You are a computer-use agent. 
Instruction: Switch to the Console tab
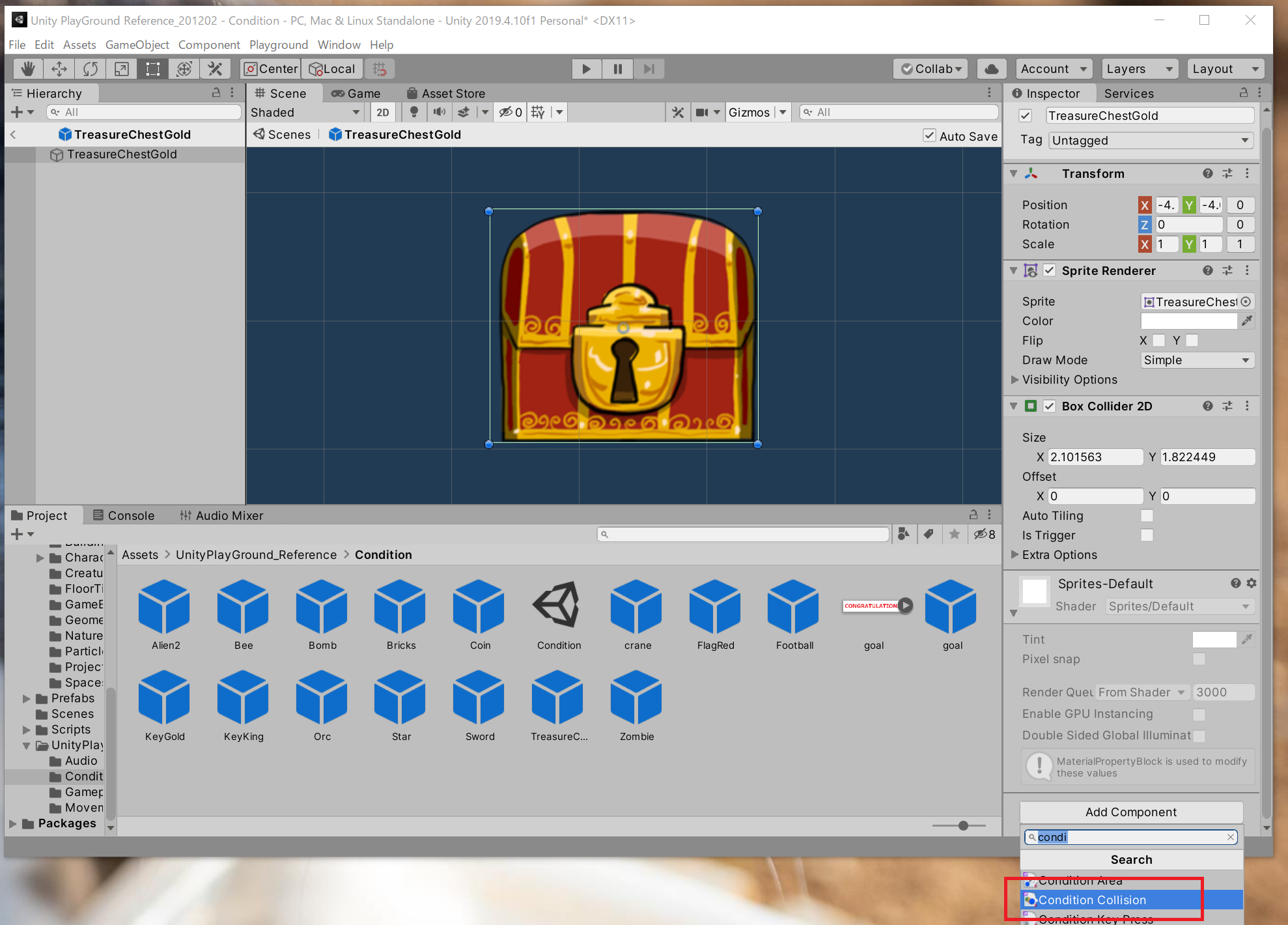point(124,515)
